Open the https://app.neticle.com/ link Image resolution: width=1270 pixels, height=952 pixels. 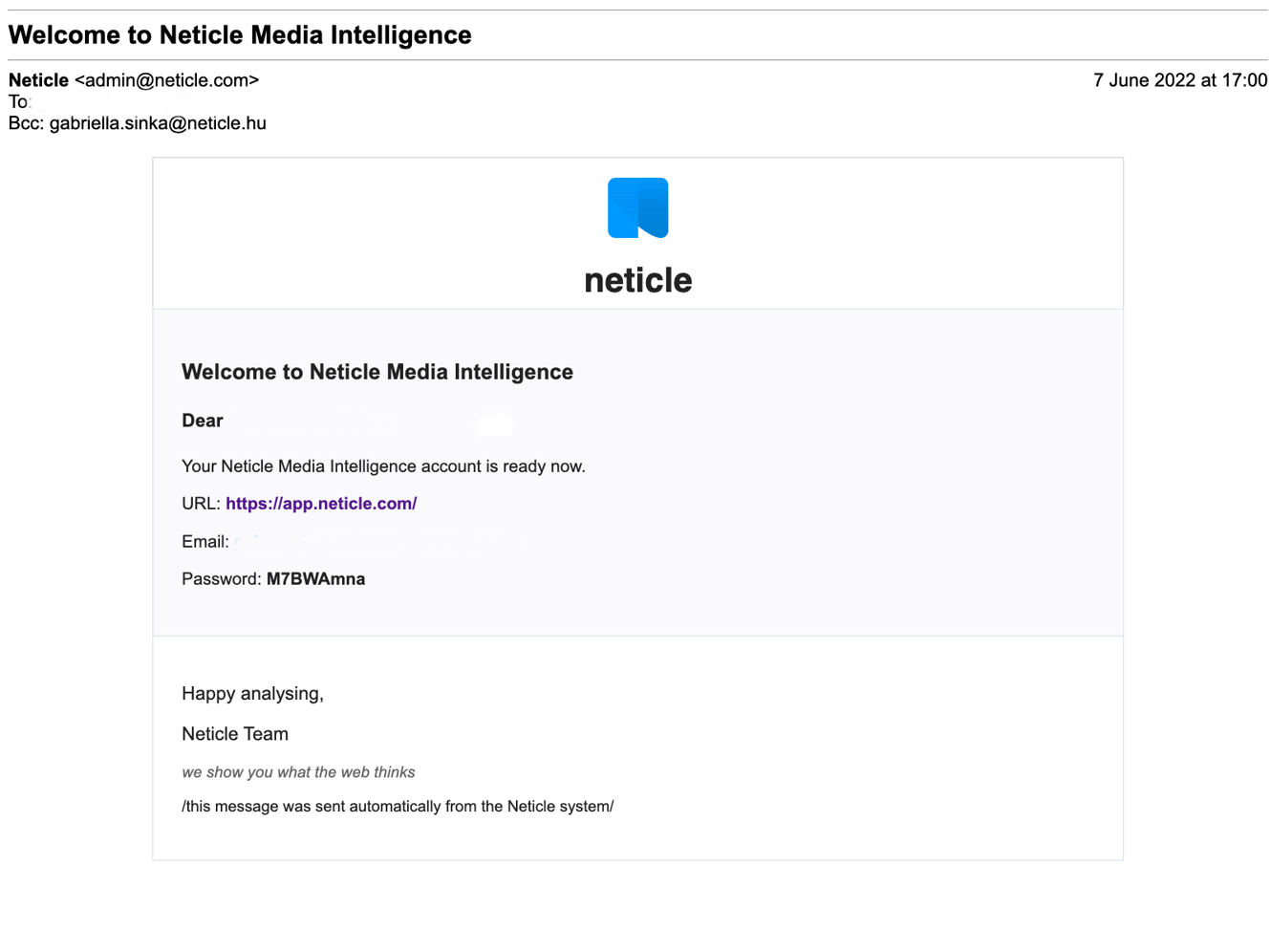(x=321, y=504)
